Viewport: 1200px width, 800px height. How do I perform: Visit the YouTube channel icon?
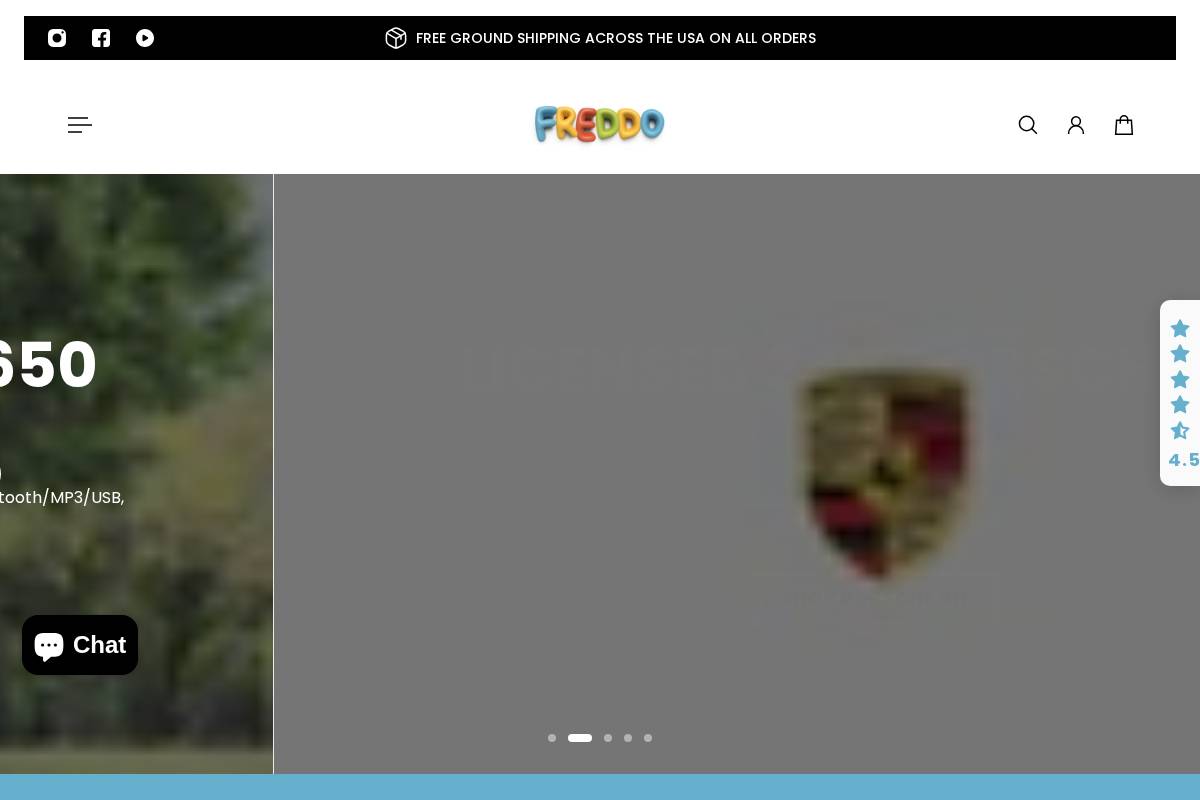pyautogui.click(x=145, y=38)
